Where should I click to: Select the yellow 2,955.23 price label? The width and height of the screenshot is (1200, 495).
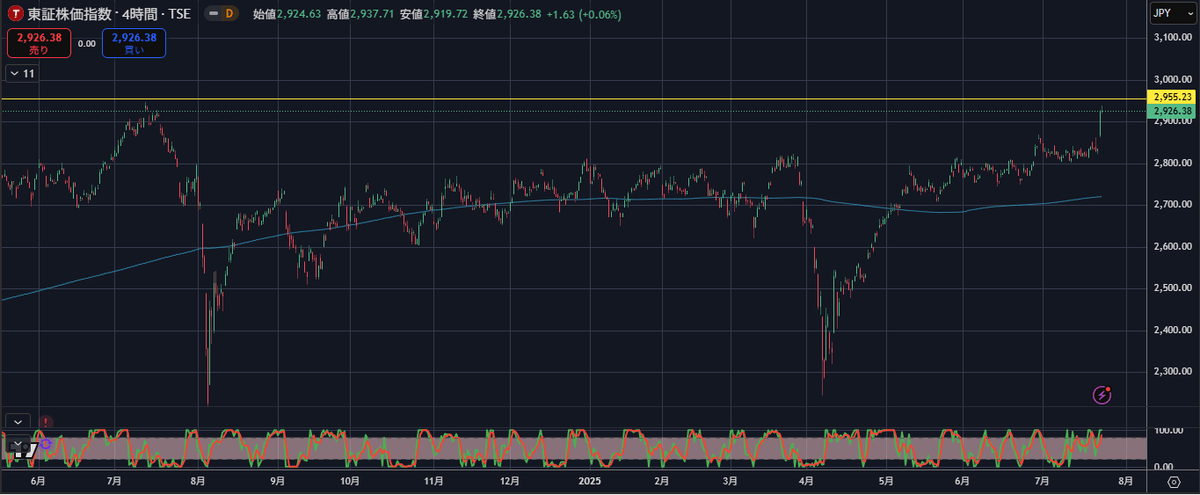pos(1169,97)
